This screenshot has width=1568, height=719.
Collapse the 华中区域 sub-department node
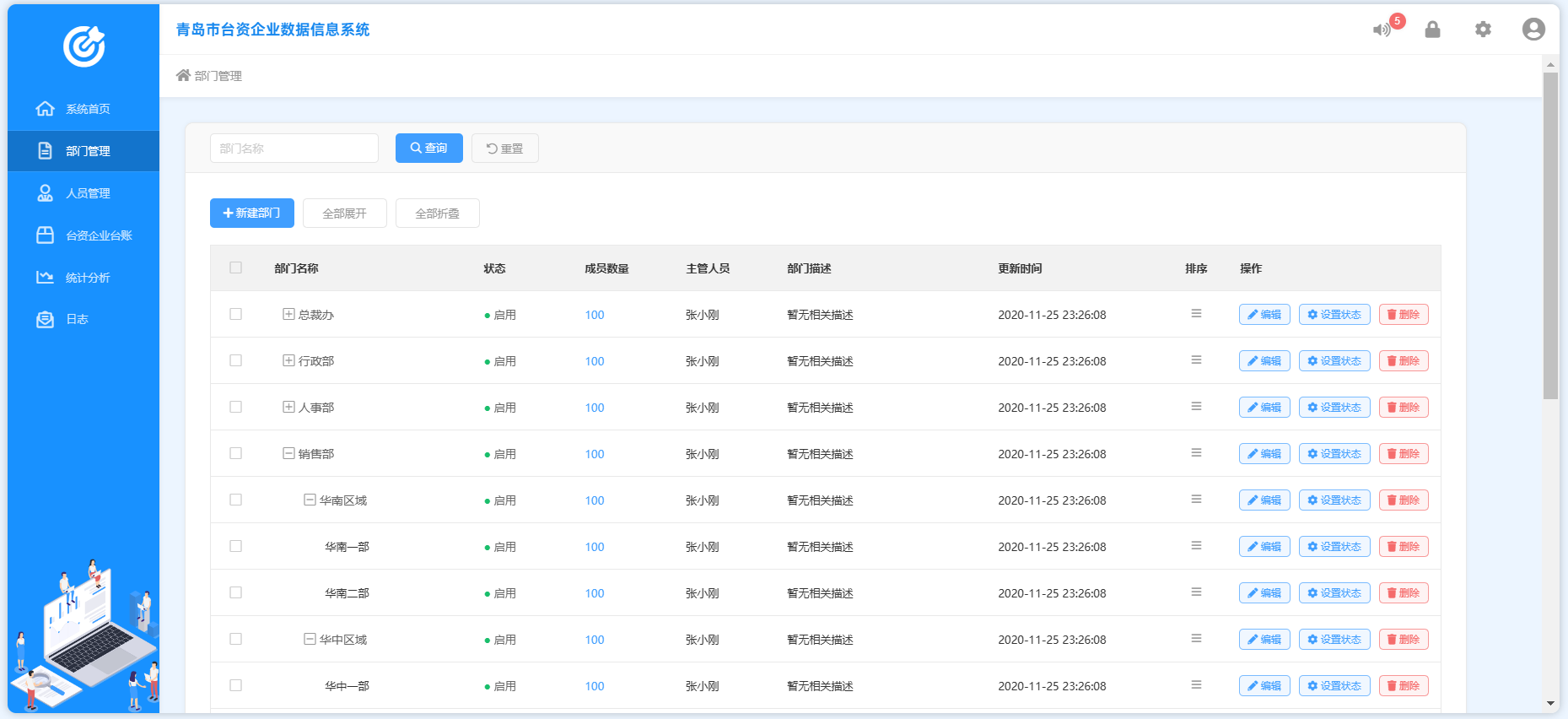click(310, 639)
